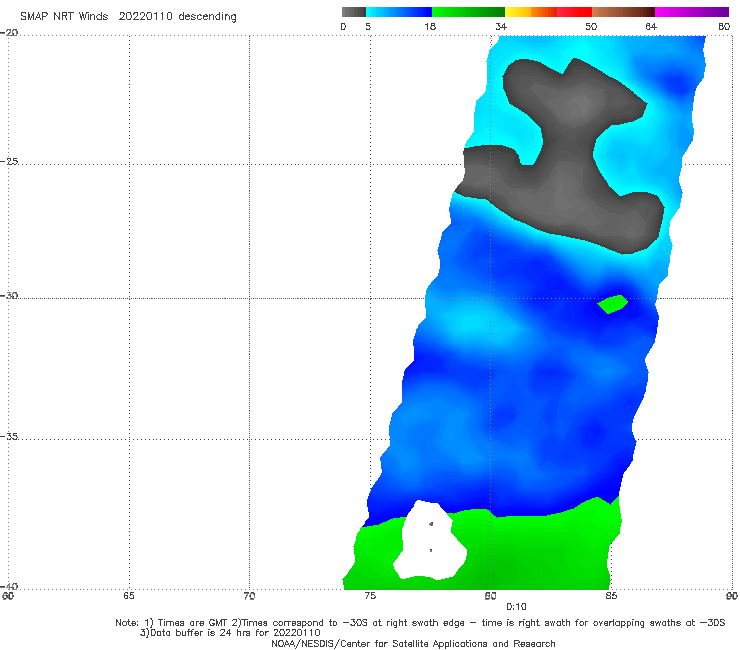Click the brown 50-64 color bar segment
This screenshot has width=740, height=650.
click(x=623, y=12)
